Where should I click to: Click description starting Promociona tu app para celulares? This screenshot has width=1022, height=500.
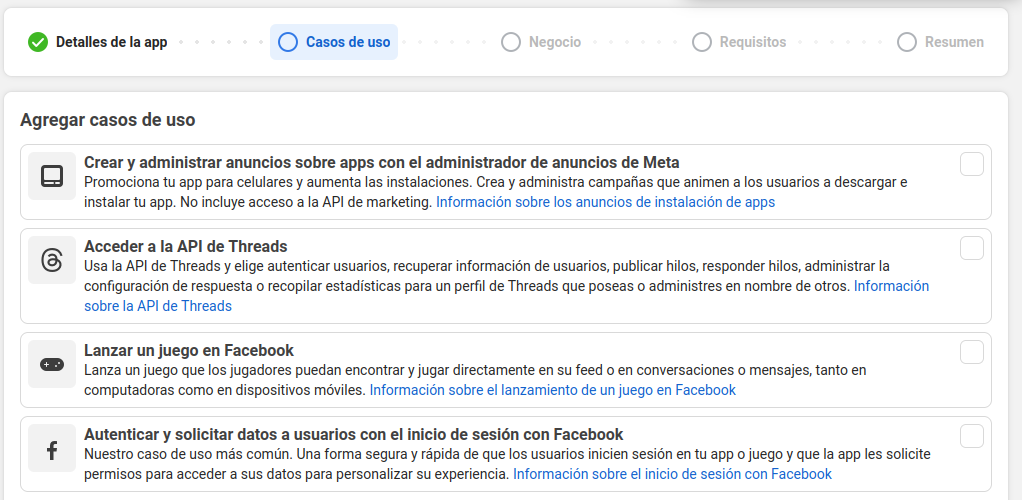(495, 192)
